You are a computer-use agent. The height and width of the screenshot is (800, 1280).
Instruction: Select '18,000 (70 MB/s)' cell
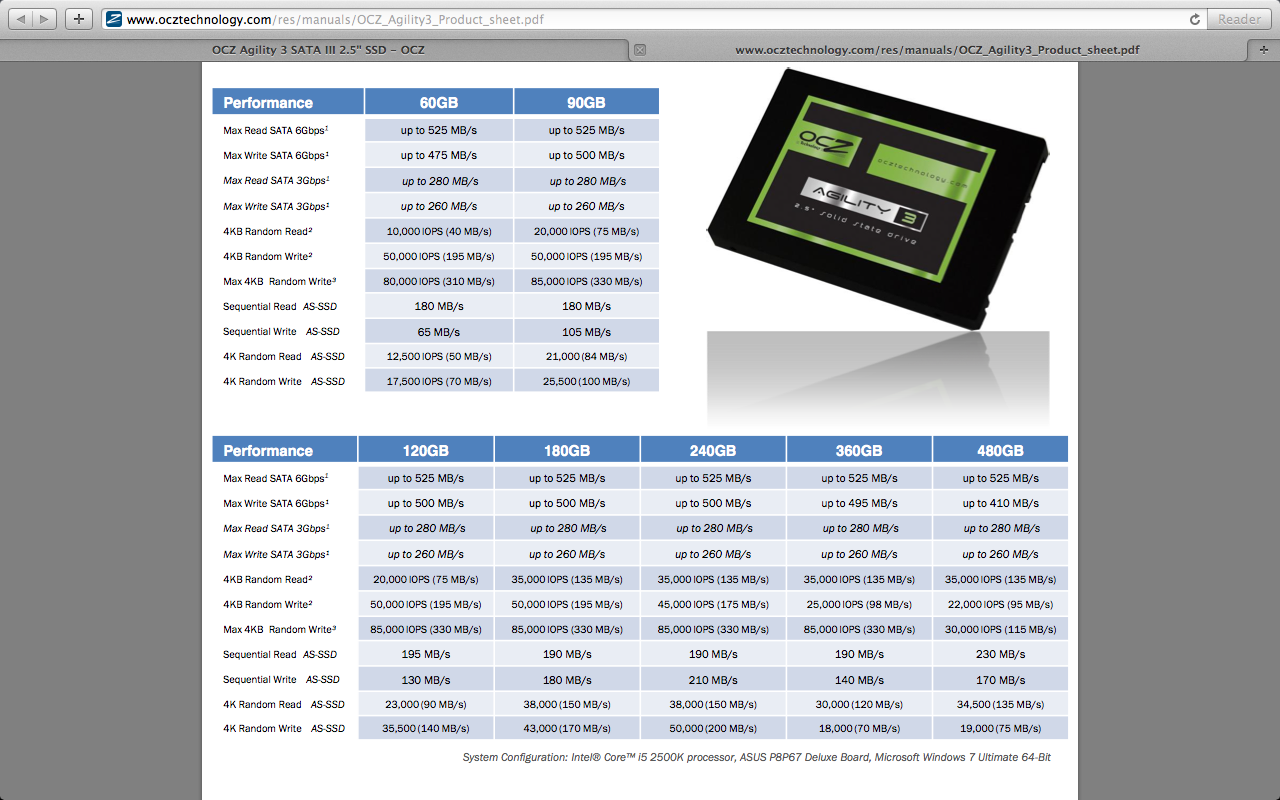(x=859, y=729)
